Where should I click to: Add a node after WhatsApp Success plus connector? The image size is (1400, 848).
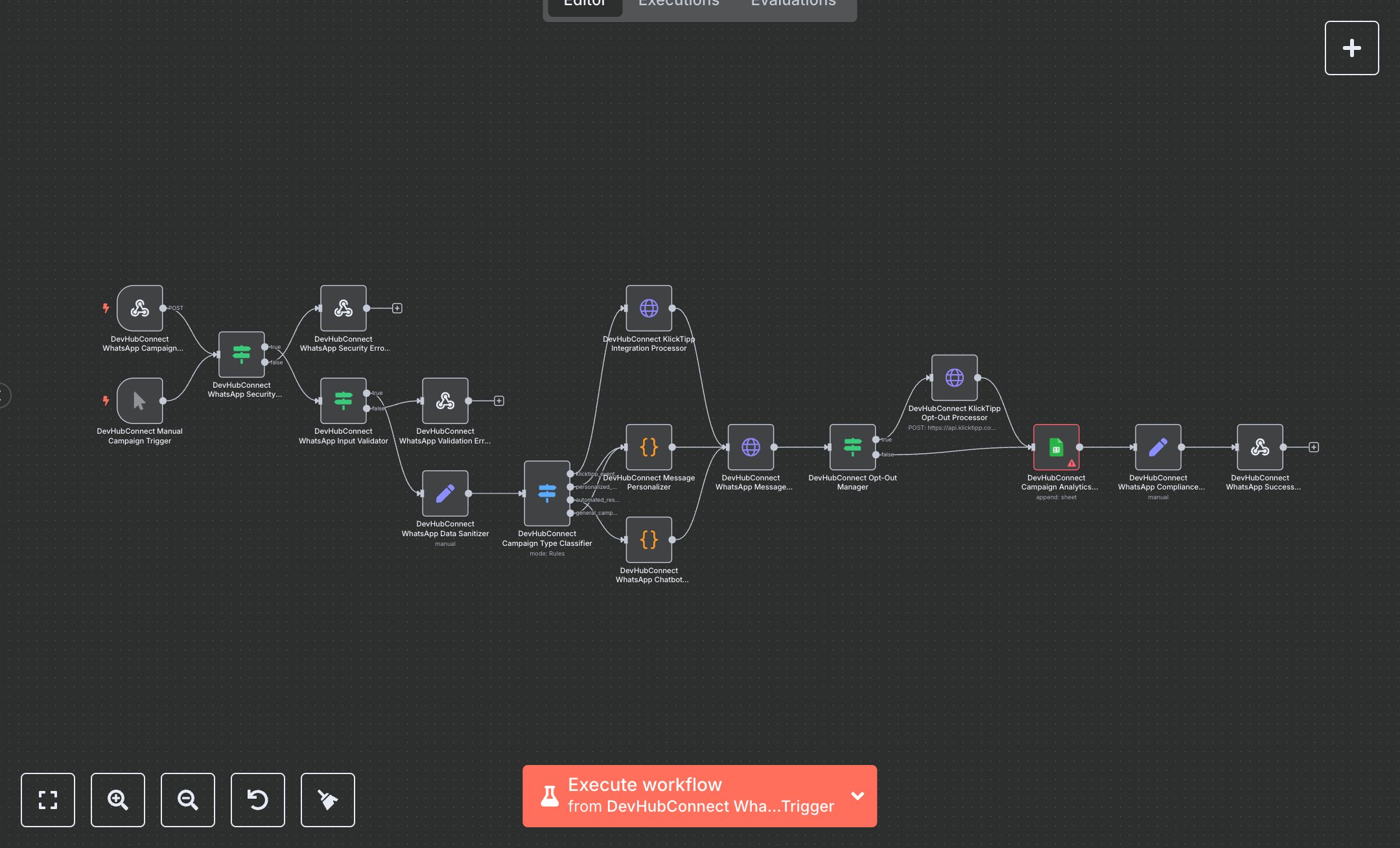coord(1314,447)
